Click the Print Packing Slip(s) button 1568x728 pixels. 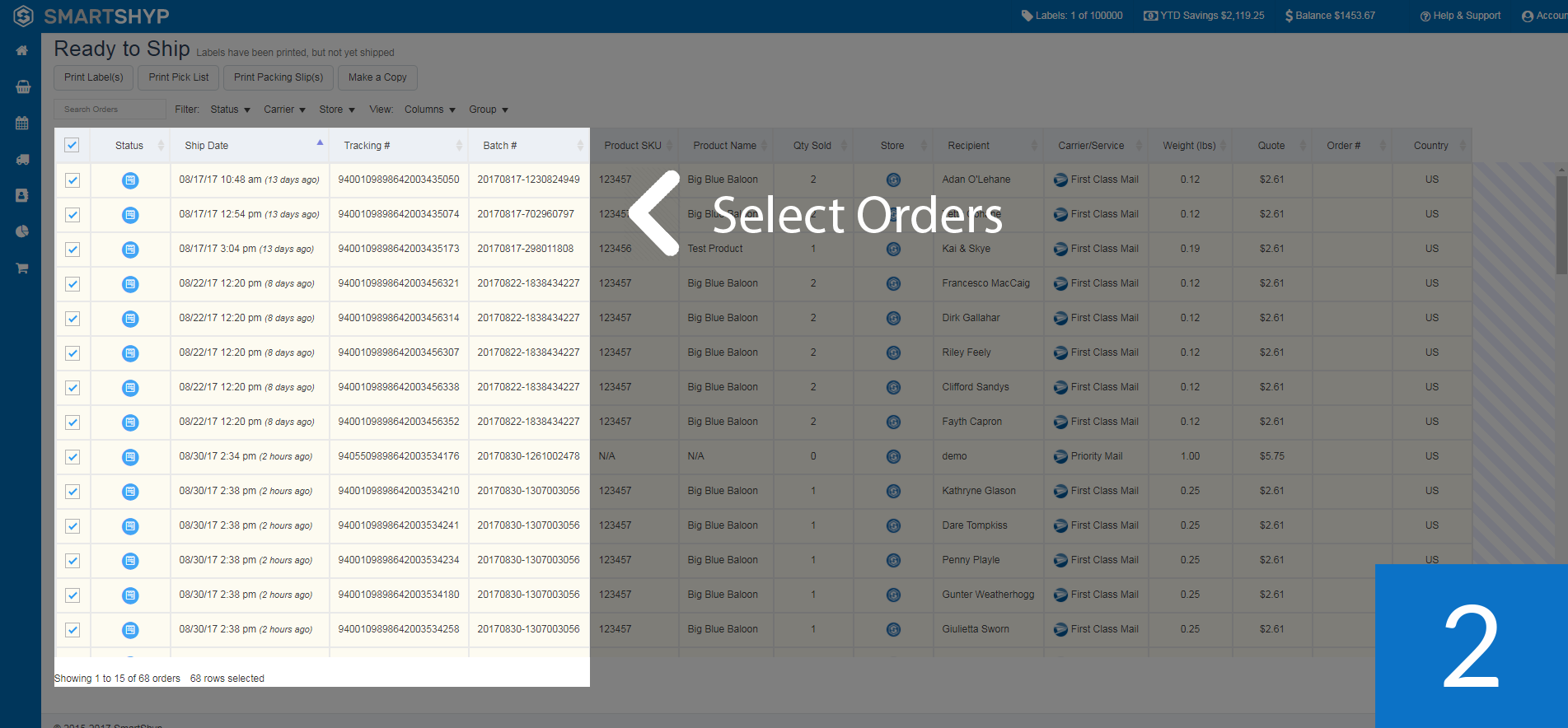278,77
